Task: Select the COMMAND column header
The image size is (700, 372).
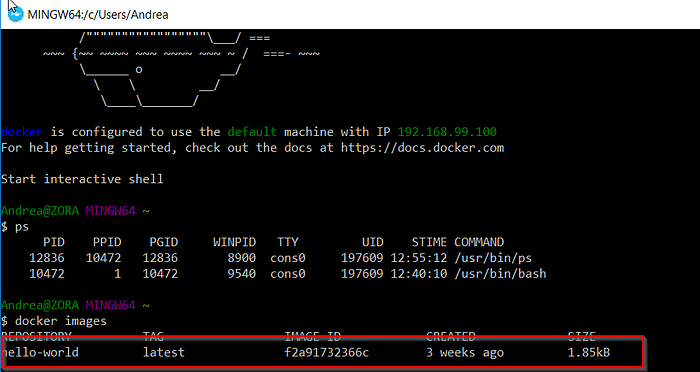Action: [x=479, y=242]
